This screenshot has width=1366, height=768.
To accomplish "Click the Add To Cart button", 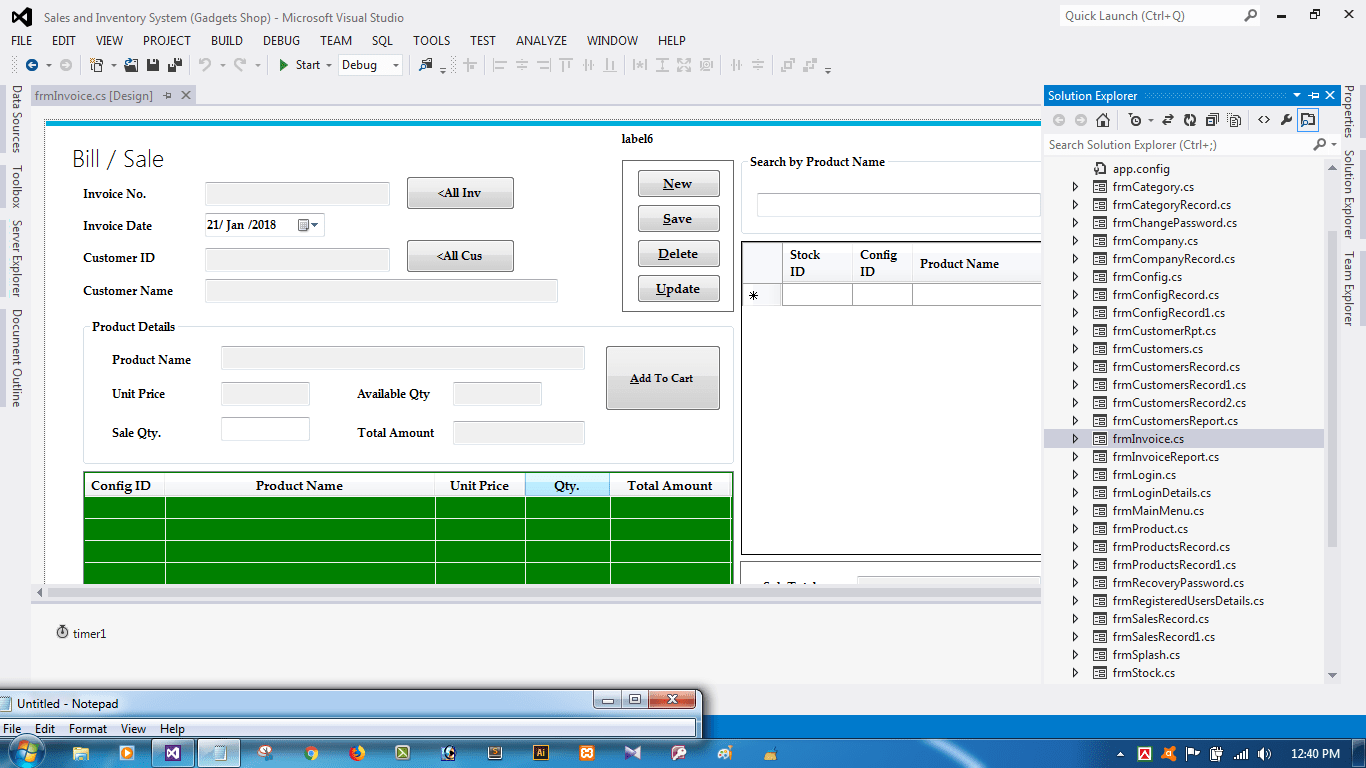I will tap(662, 378).
